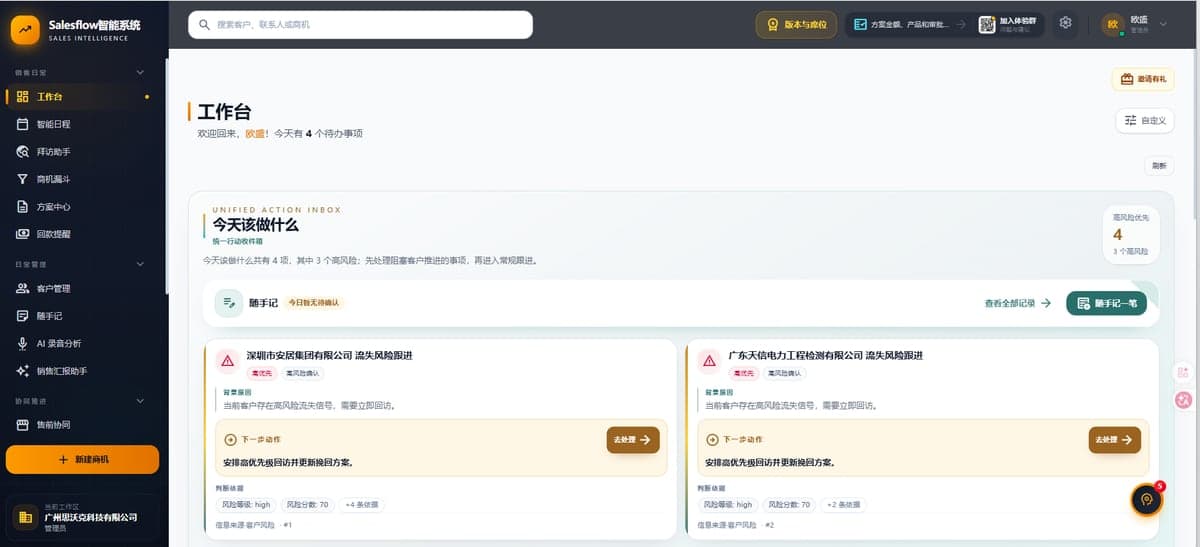Click the 随手记一笔 button
The width and height of the screenshot is (1200, 547).
coord(1106,303)
